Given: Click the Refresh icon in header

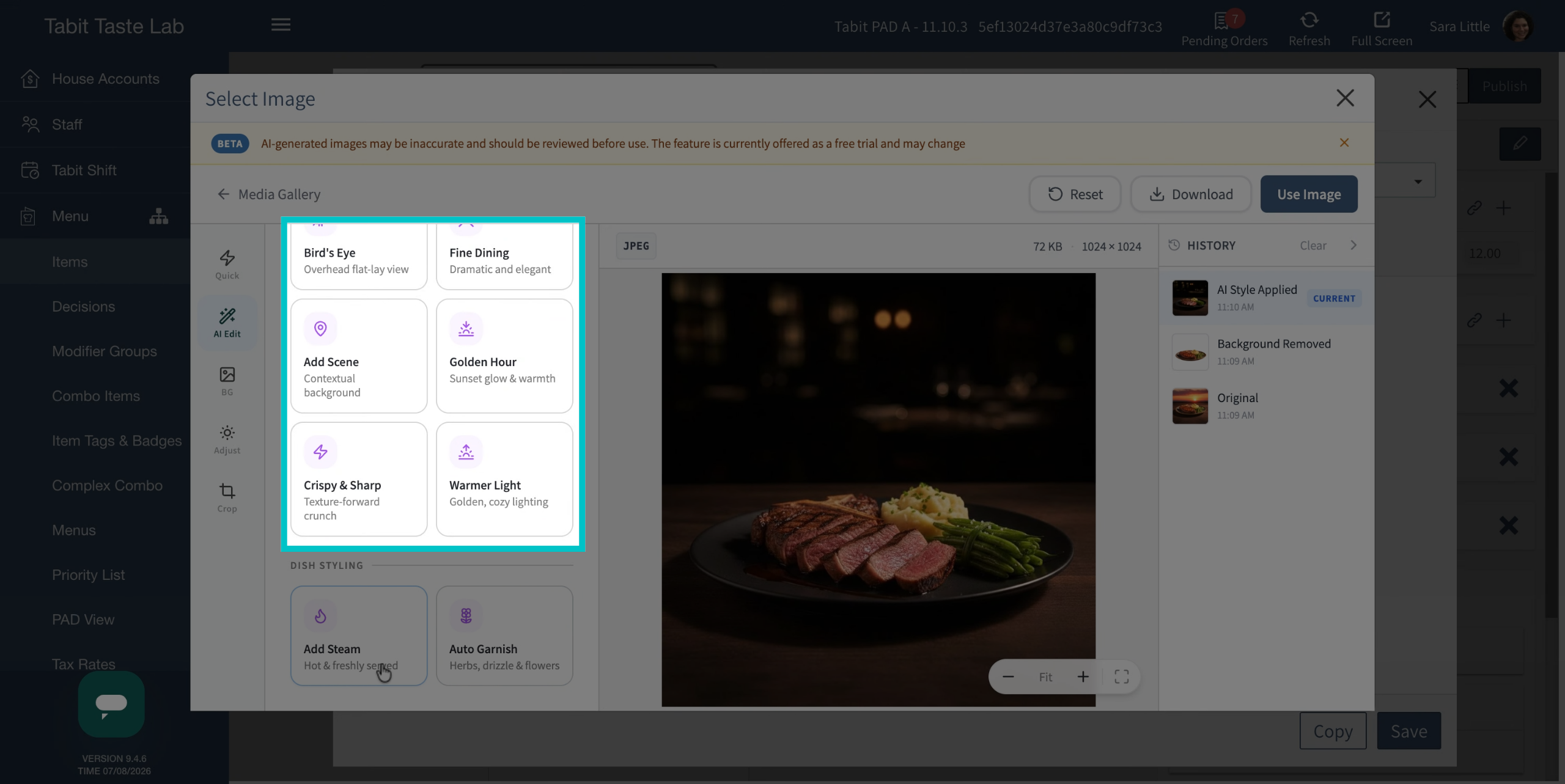Looking at the screenshot, I should point(1309,28).
